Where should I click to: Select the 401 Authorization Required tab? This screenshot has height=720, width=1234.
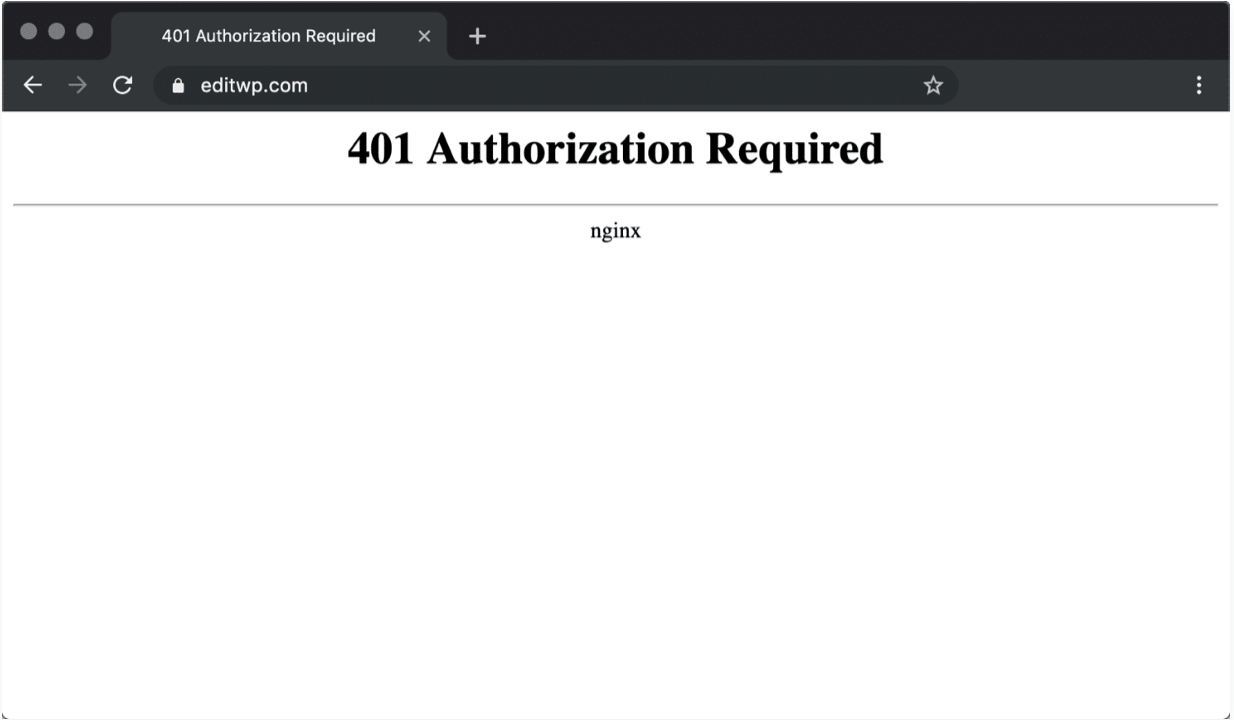coord(279,36)
